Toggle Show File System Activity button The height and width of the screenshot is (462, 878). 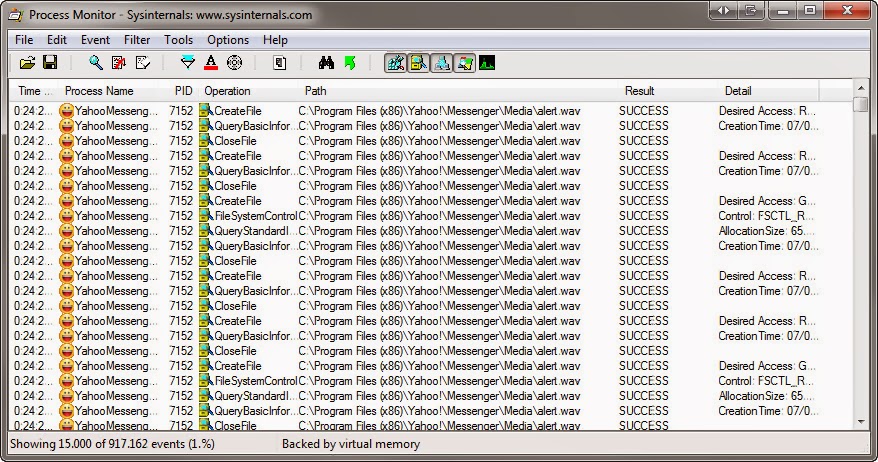pos(418,63)
